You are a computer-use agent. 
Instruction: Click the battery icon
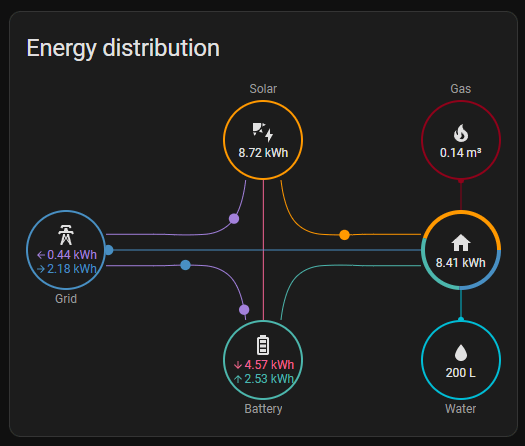(x=263, y=345)
